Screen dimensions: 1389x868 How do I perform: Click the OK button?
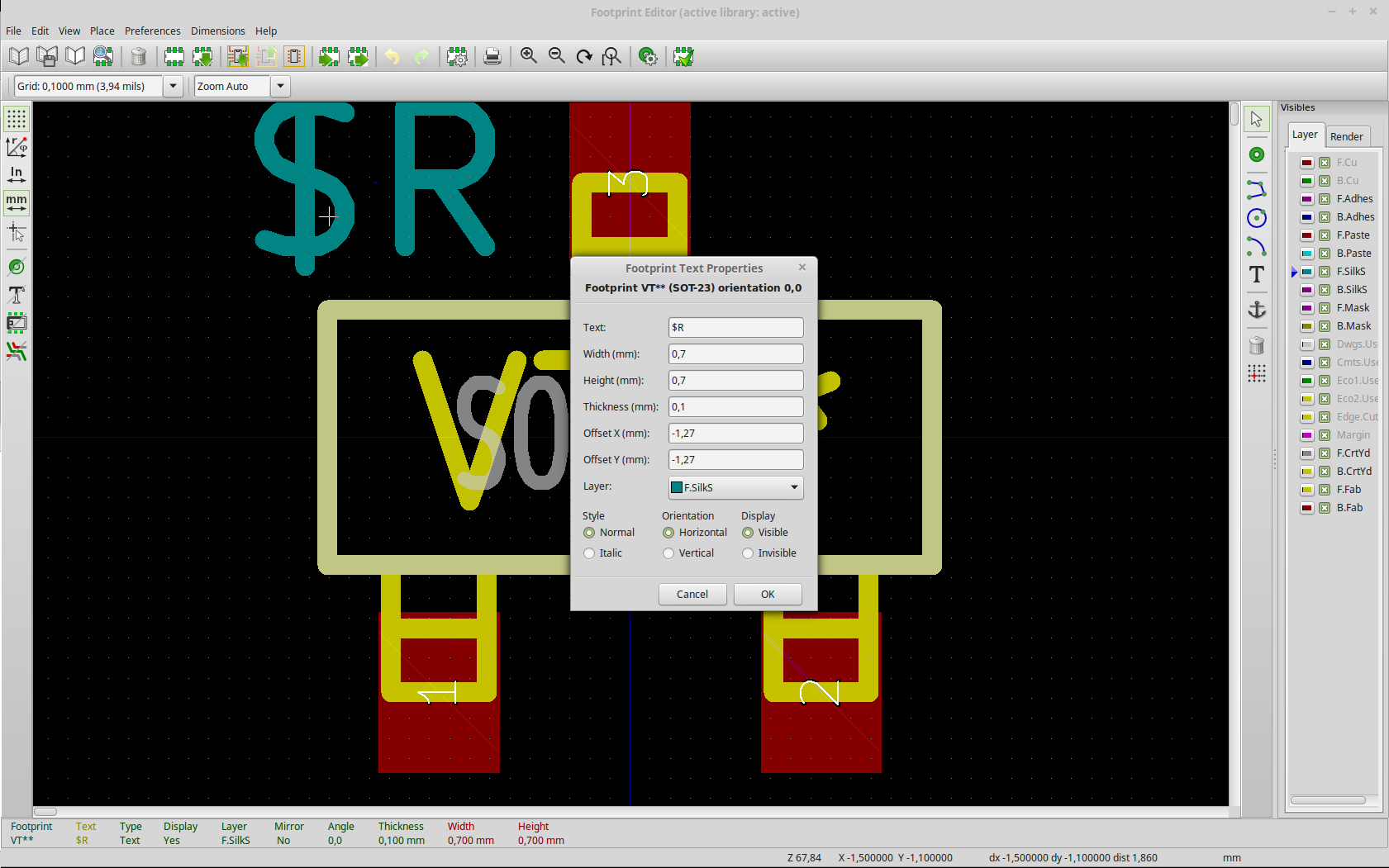pos(768,595)
